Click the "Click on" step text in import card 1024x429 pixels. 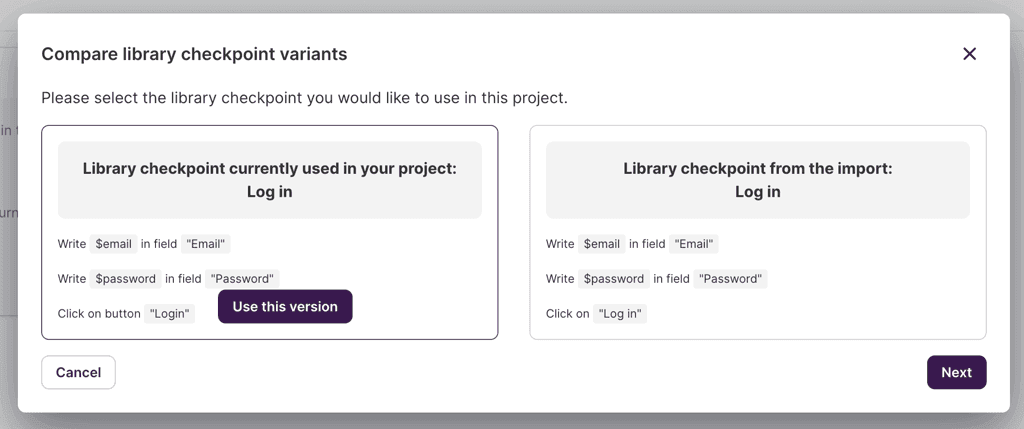click(x=567, y=314)
